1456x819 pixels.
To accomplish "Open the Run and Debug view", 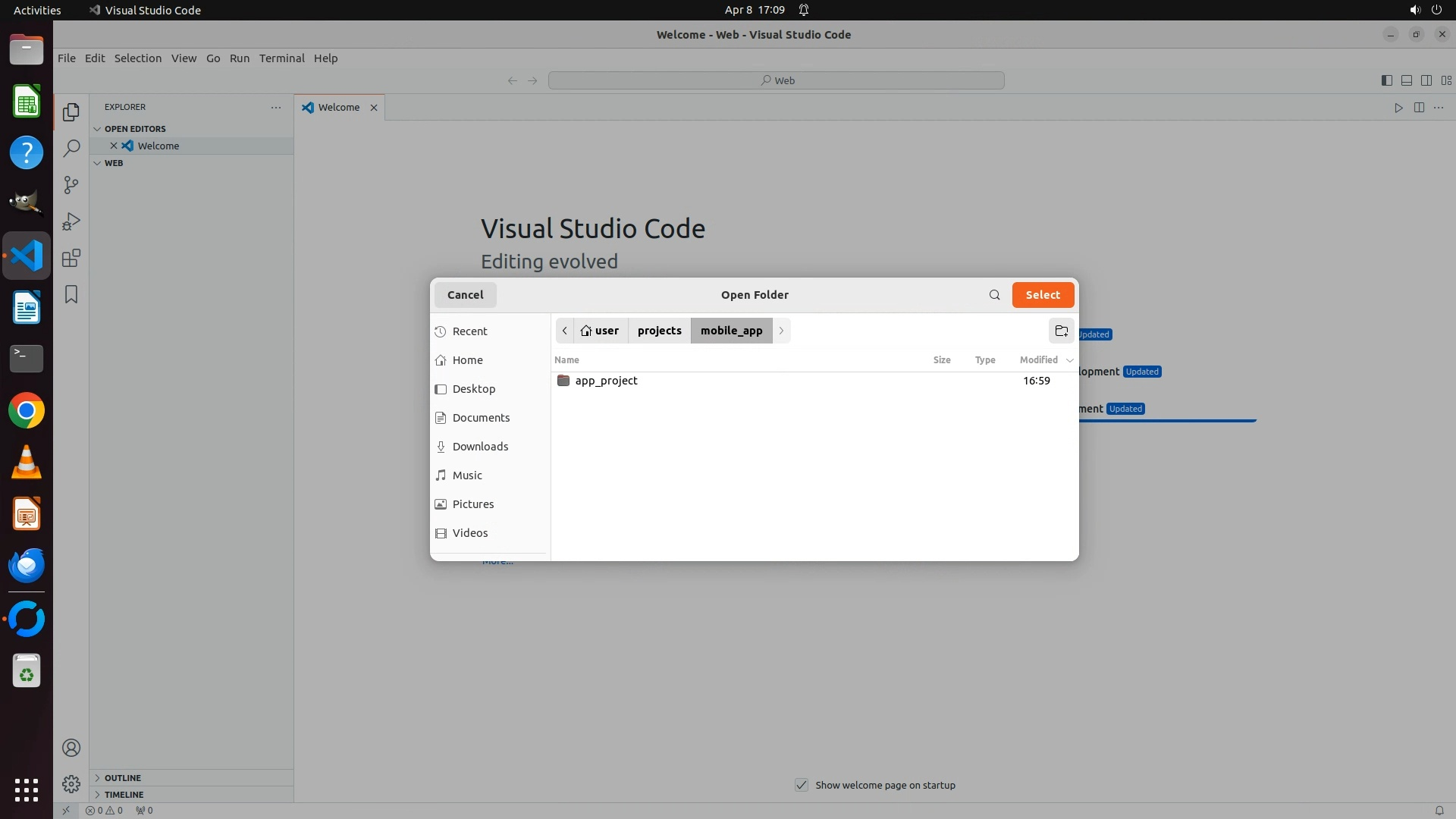I will tap(71, 221).
